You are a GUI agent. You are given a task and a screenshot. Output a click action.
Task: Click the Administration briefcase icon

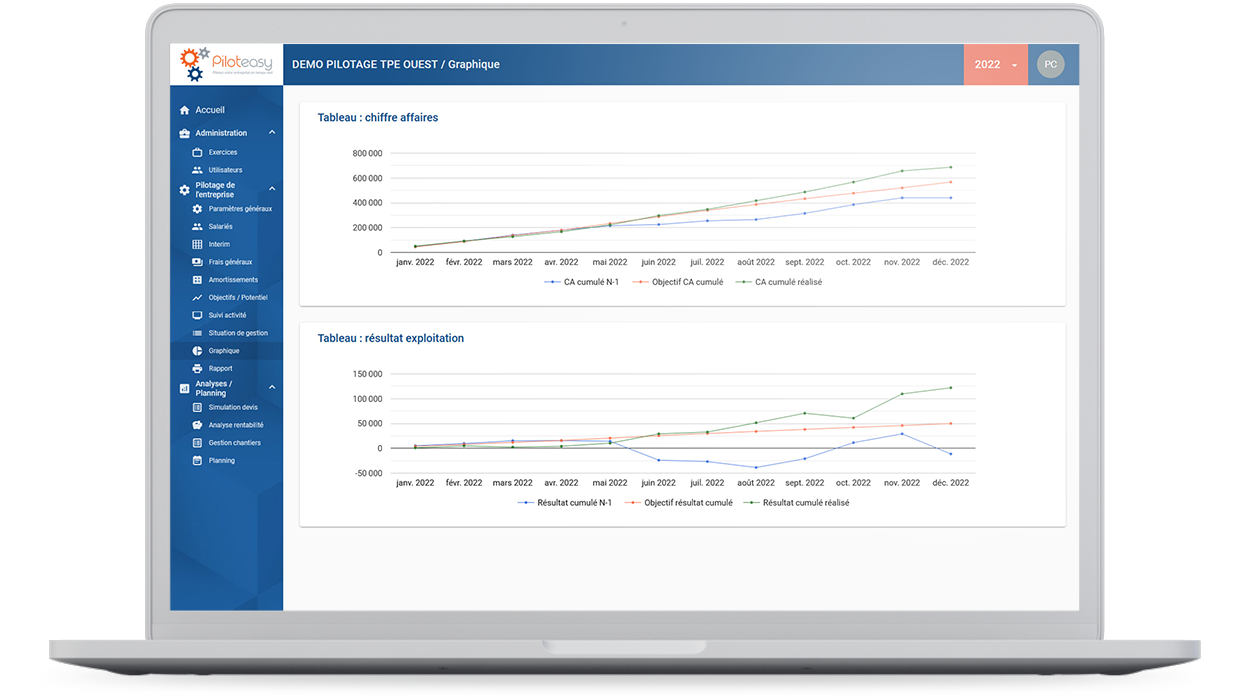click(x=184, y=133)
